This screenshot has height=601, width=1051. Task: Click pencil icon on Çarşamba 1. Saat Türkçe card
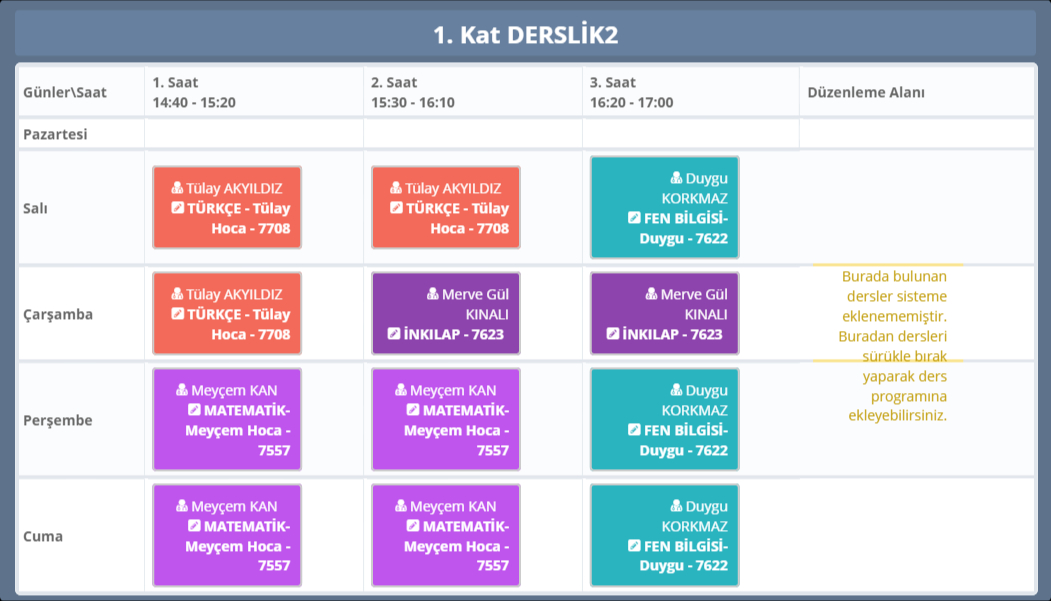(177, 314)
